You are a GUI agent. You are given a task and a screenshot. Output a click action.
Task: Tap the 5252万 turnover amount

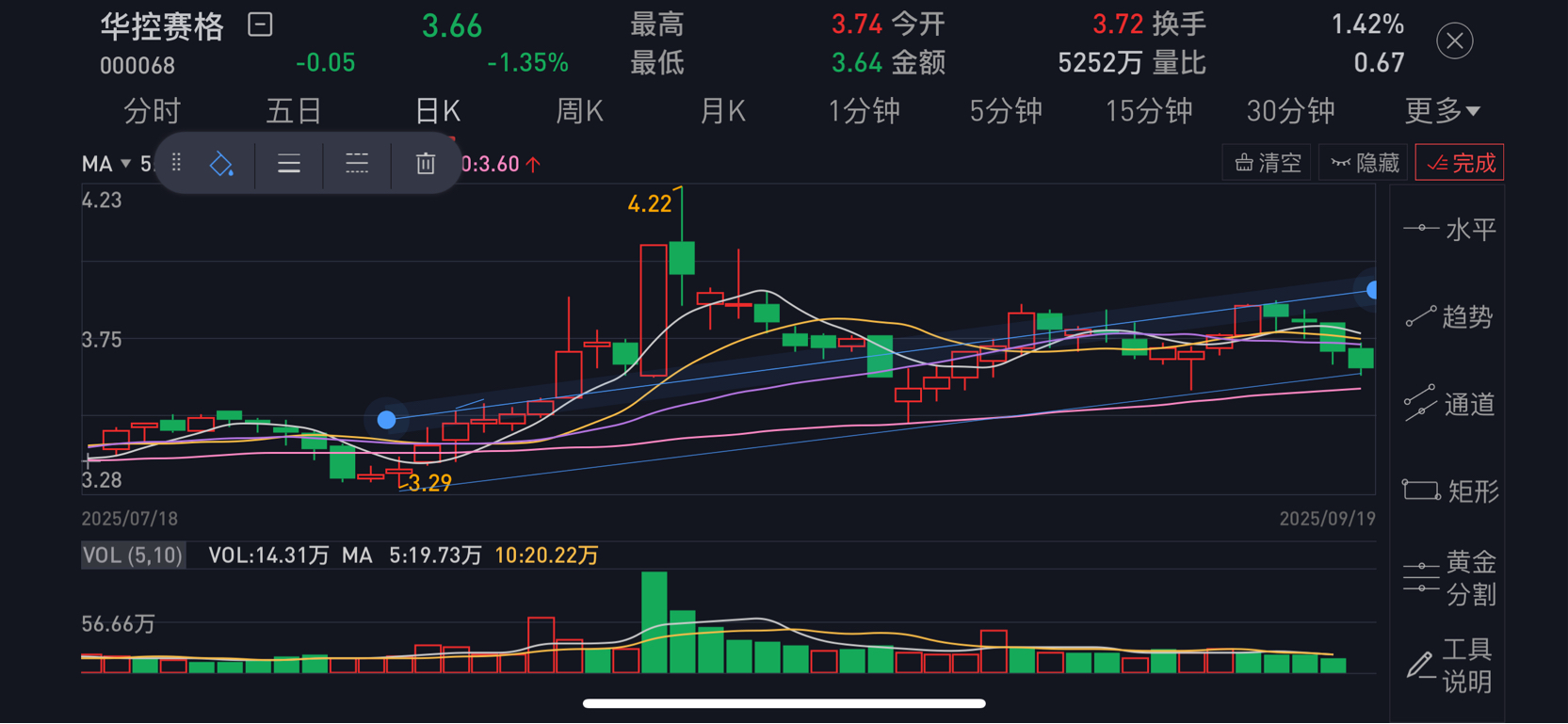(1100, 63)
